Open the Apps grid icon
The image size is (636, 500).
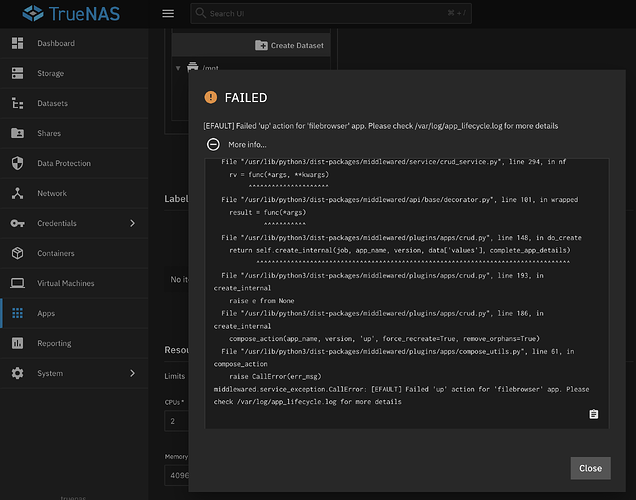[17, 313]
